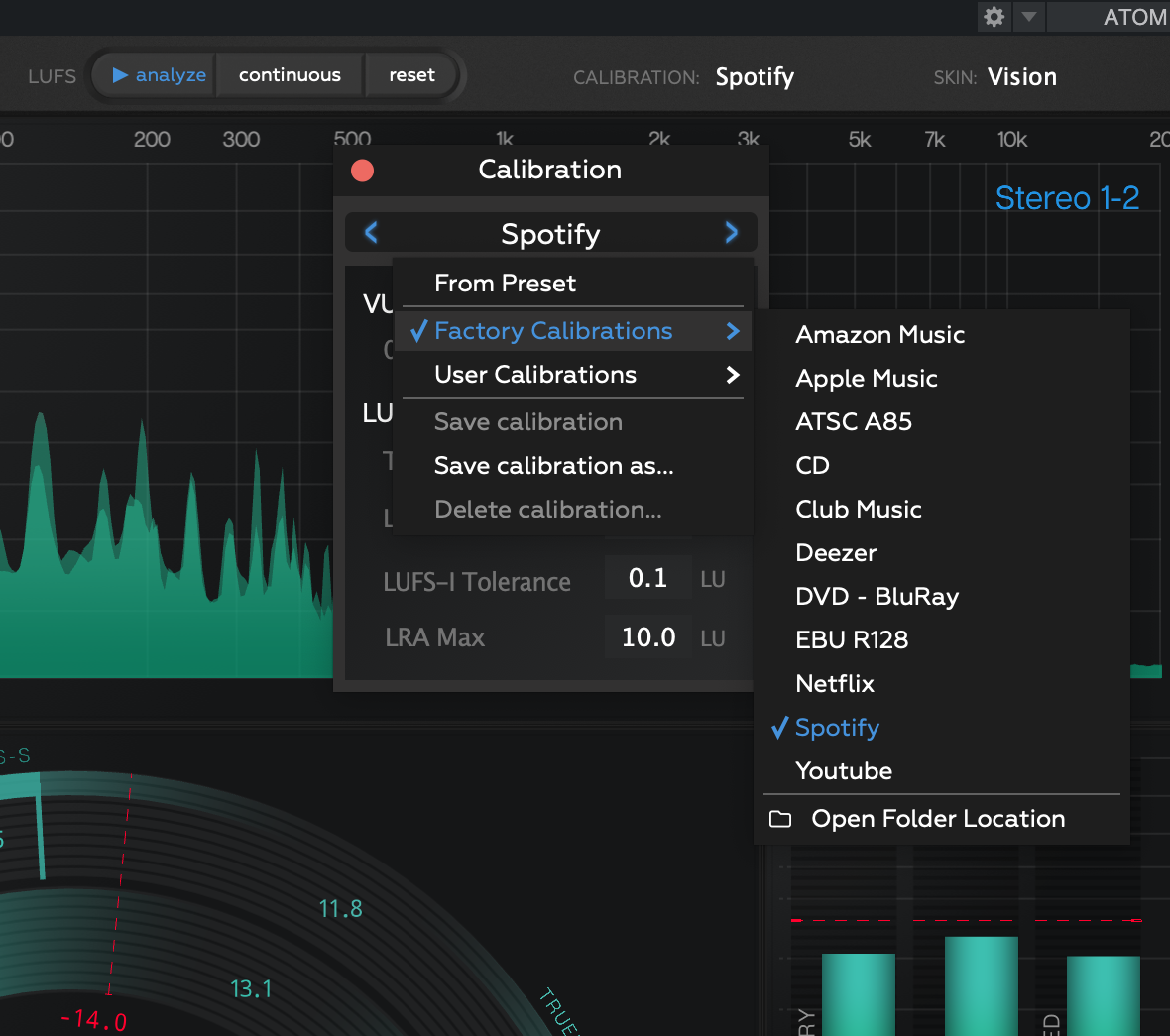Choose the EBU R128 calibration
The height and width of the screenshot is (1036, 1170).
pyautogui.click(x=851, y=640)
